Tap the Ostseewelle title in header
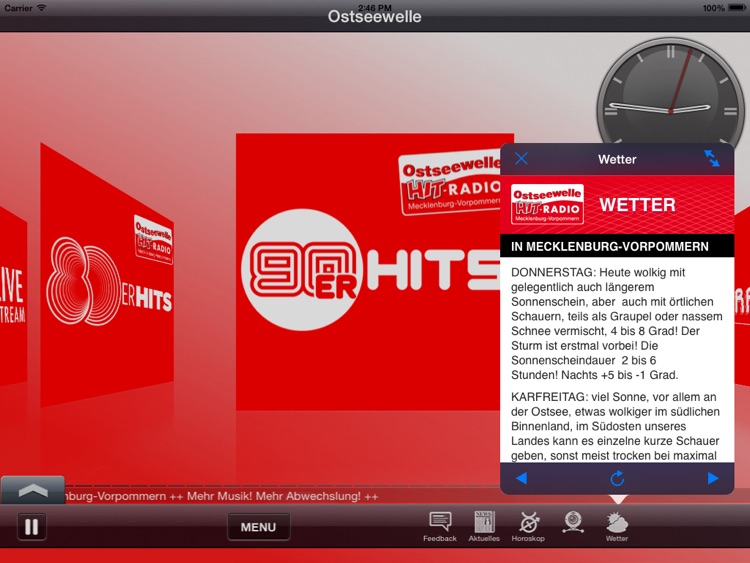Screen dimensions: 750x563 (375, 17)
